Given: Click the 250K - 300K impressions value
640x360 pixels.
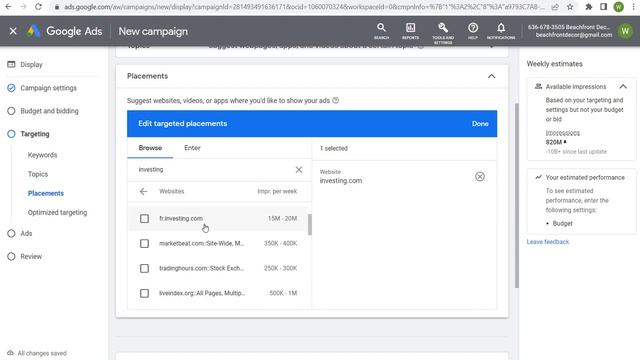Looking at the screenshot, I should 280,268.
